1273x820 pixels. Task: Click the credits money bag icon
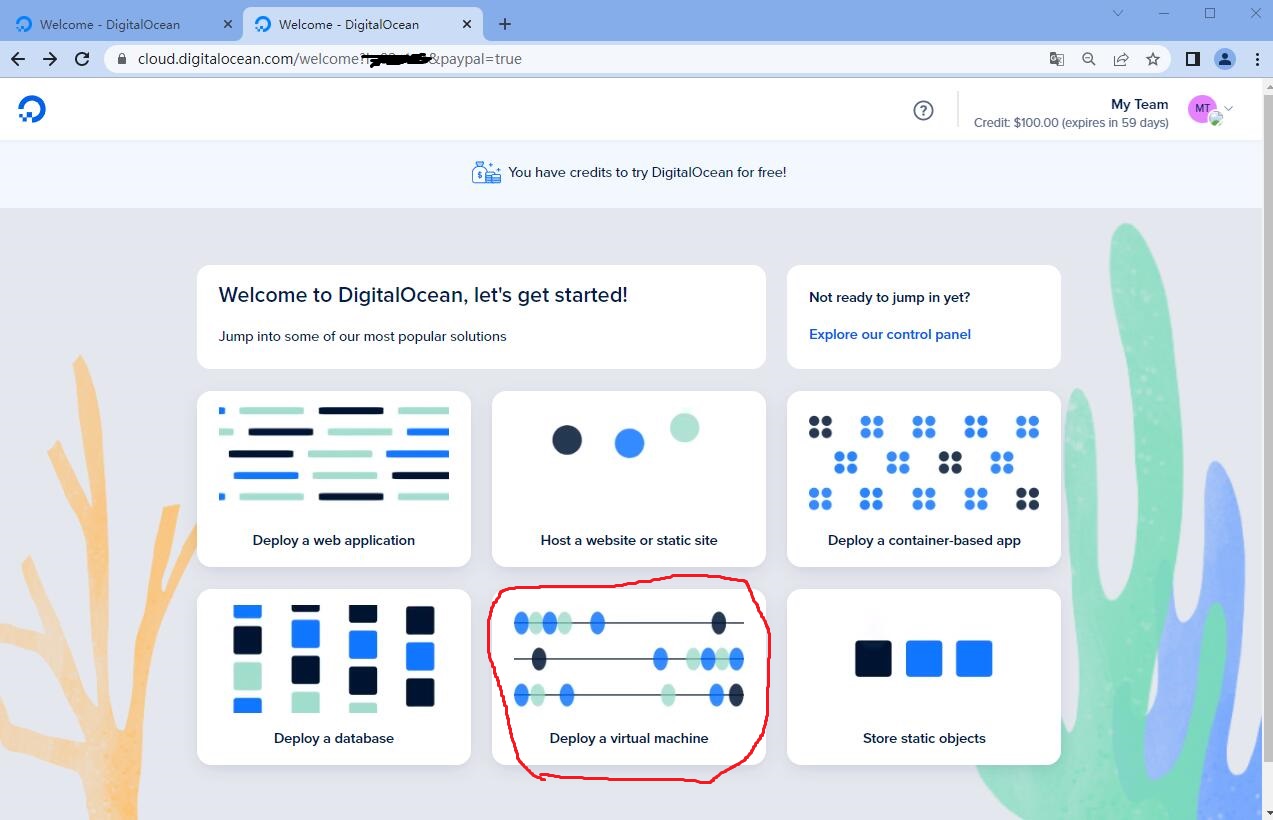pos(486,172)
